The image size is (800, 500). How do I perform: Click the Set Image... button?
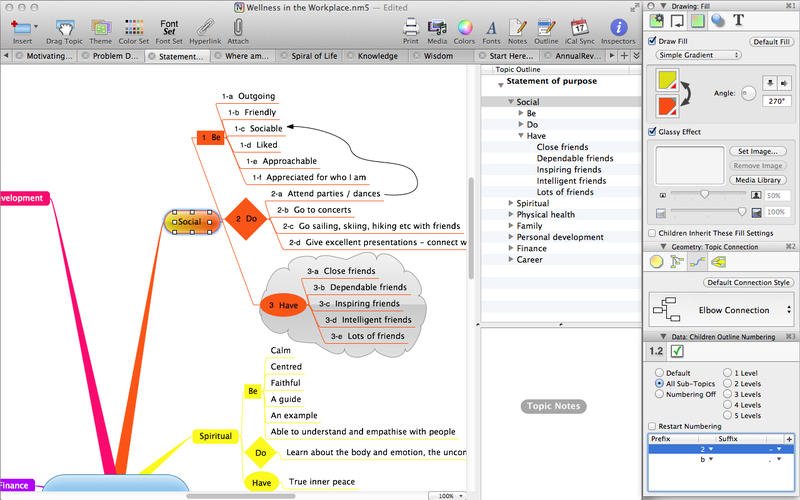point(757,151)
